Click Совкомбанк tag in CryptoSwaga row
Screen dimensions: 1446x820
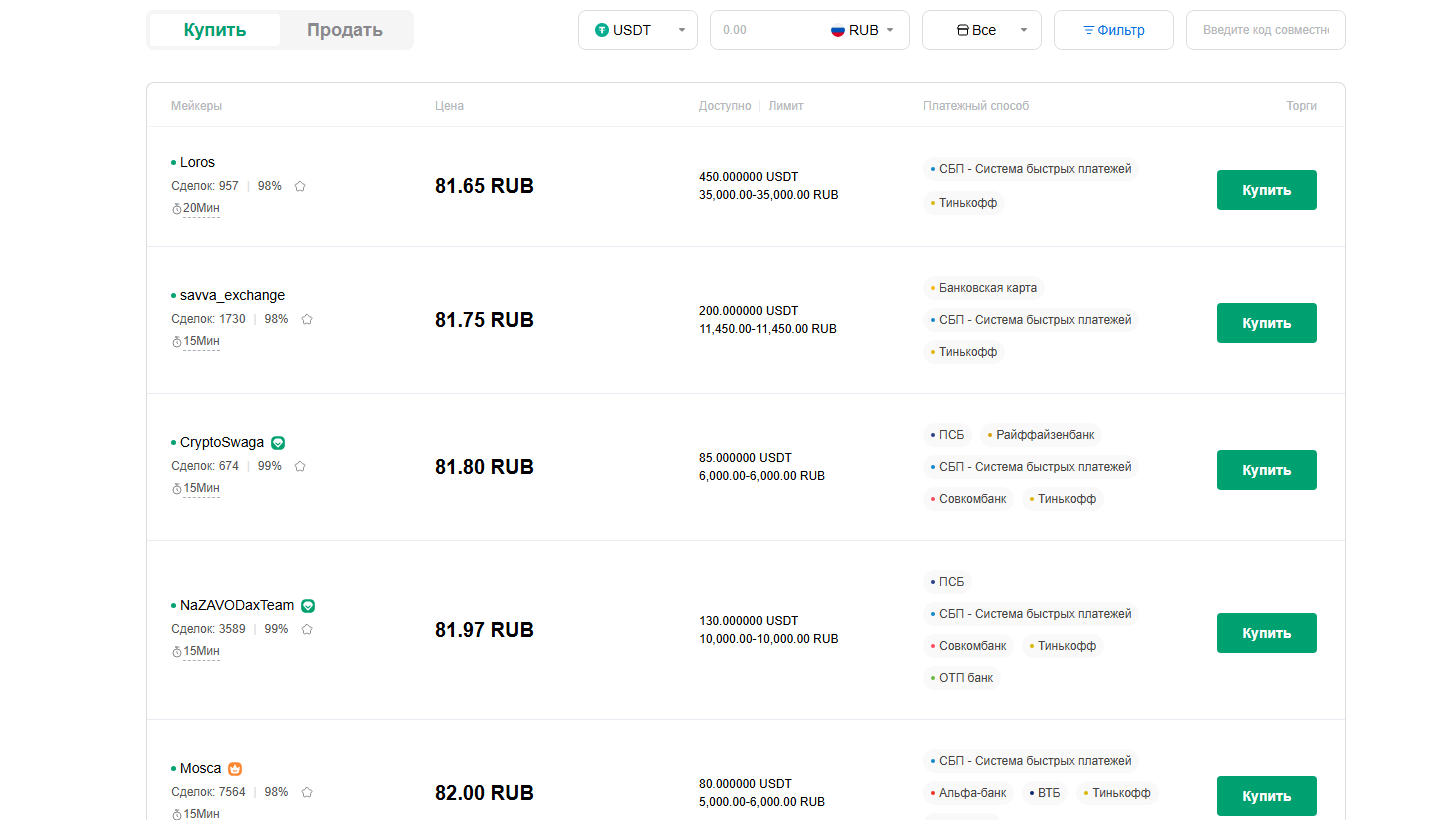click(968, 499)
